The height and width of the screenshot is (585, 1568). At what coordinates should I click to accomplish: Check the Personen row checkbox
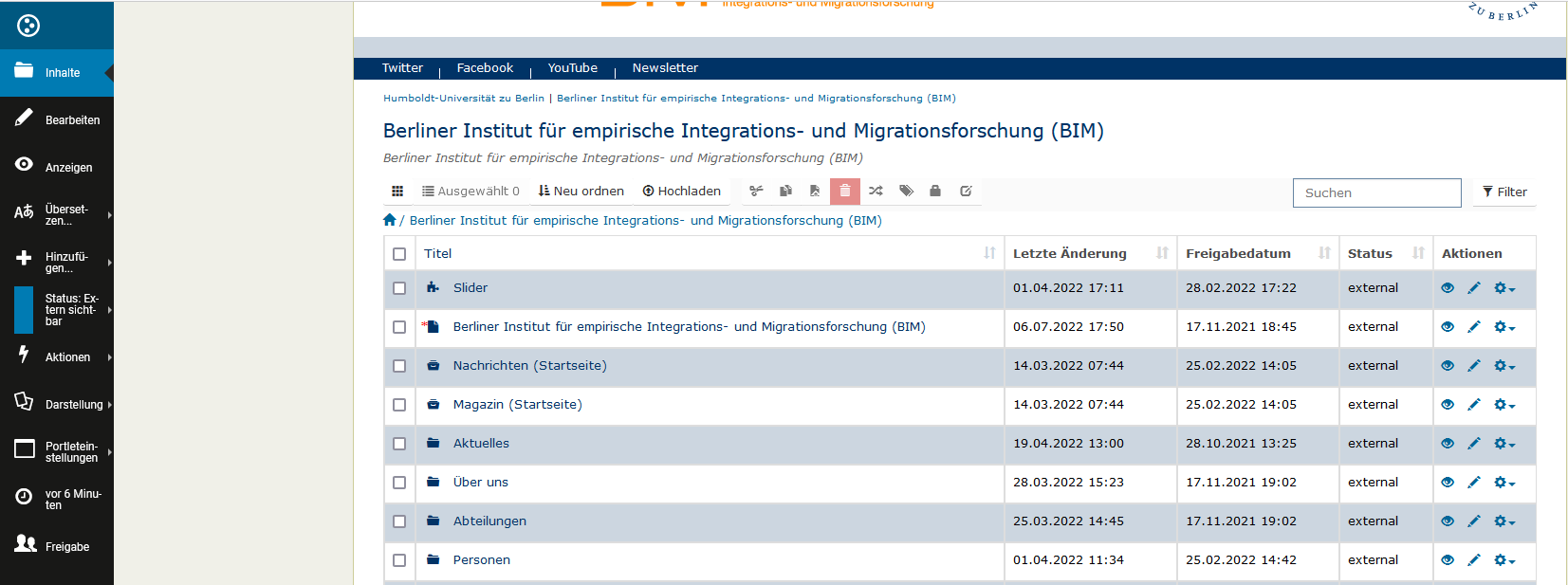pyautogui.click(x=399, y=560)
